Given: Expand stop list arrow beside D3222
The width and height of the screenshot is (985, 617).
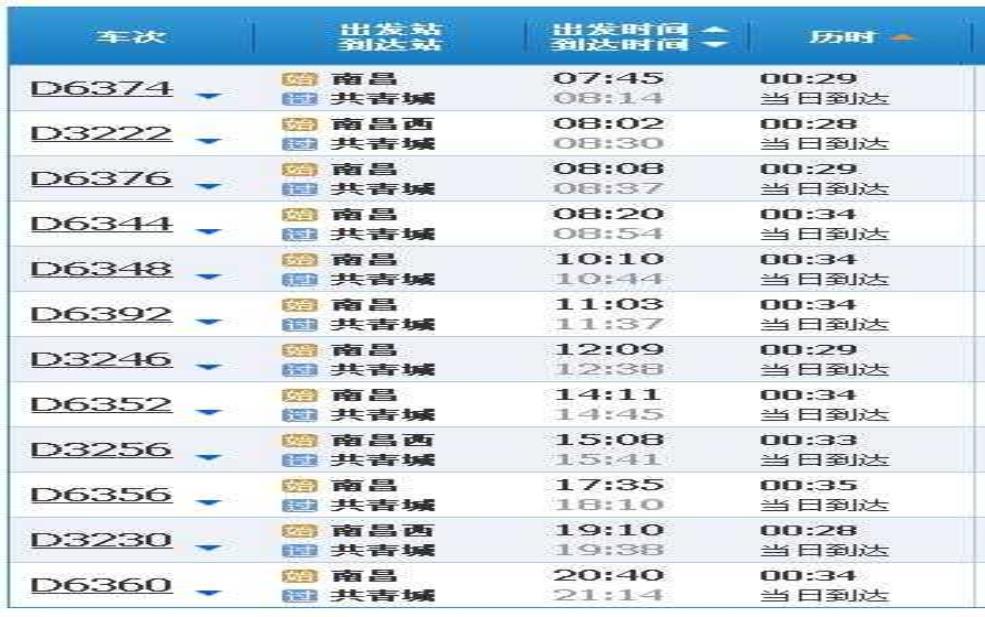Looking at the screenshot, I should [209, 142].
